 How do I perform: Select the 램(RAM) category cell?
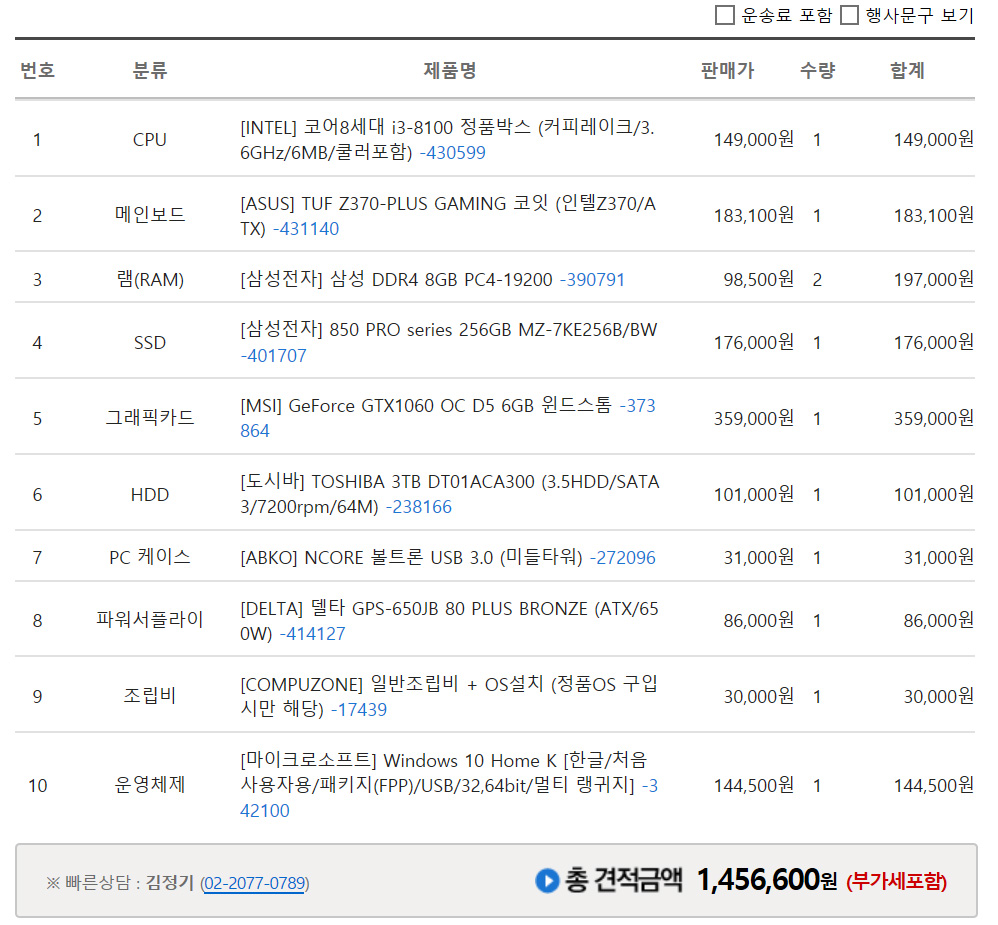point(150,279)
